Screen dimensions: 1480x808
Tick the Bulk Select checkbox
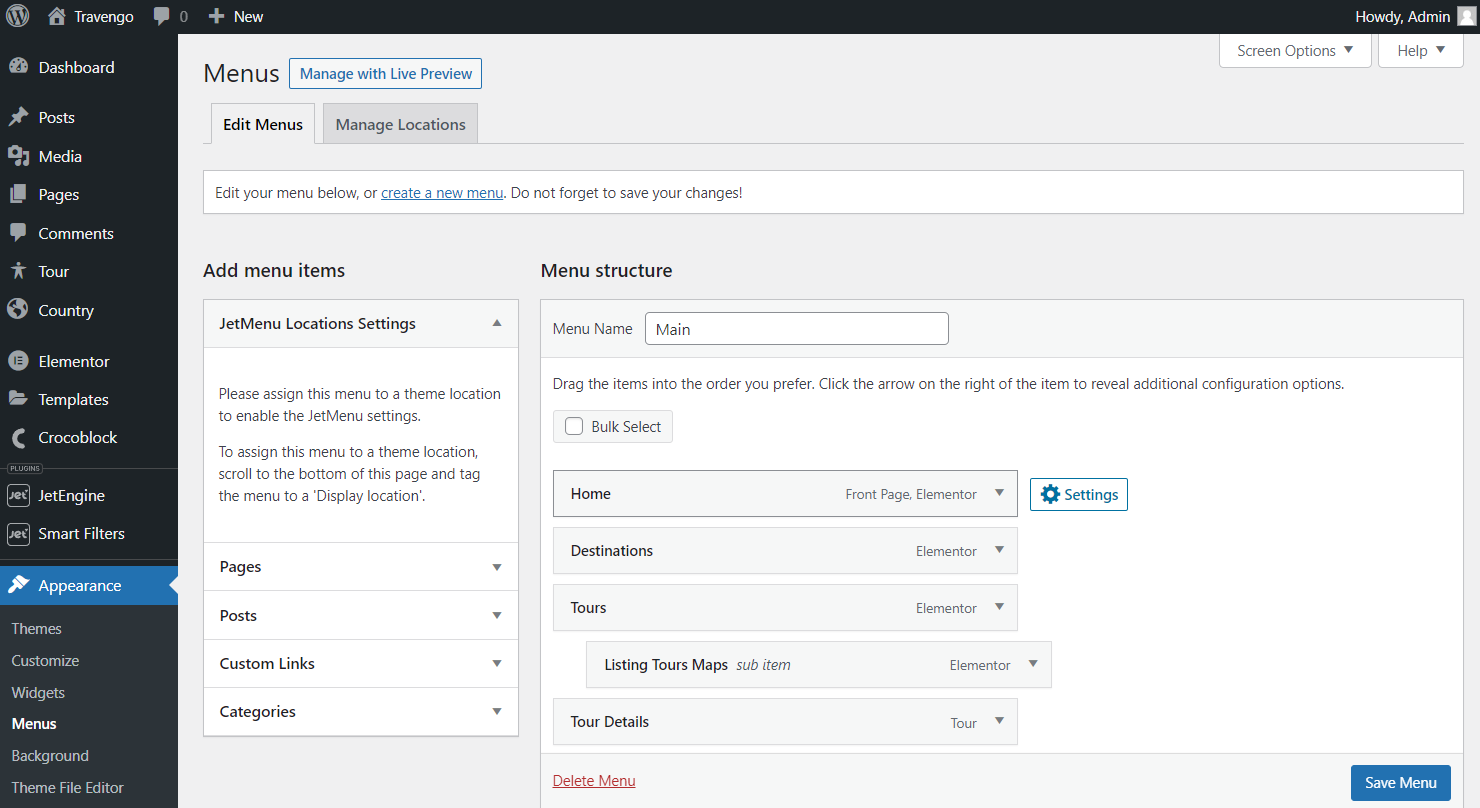click(574, 426)
